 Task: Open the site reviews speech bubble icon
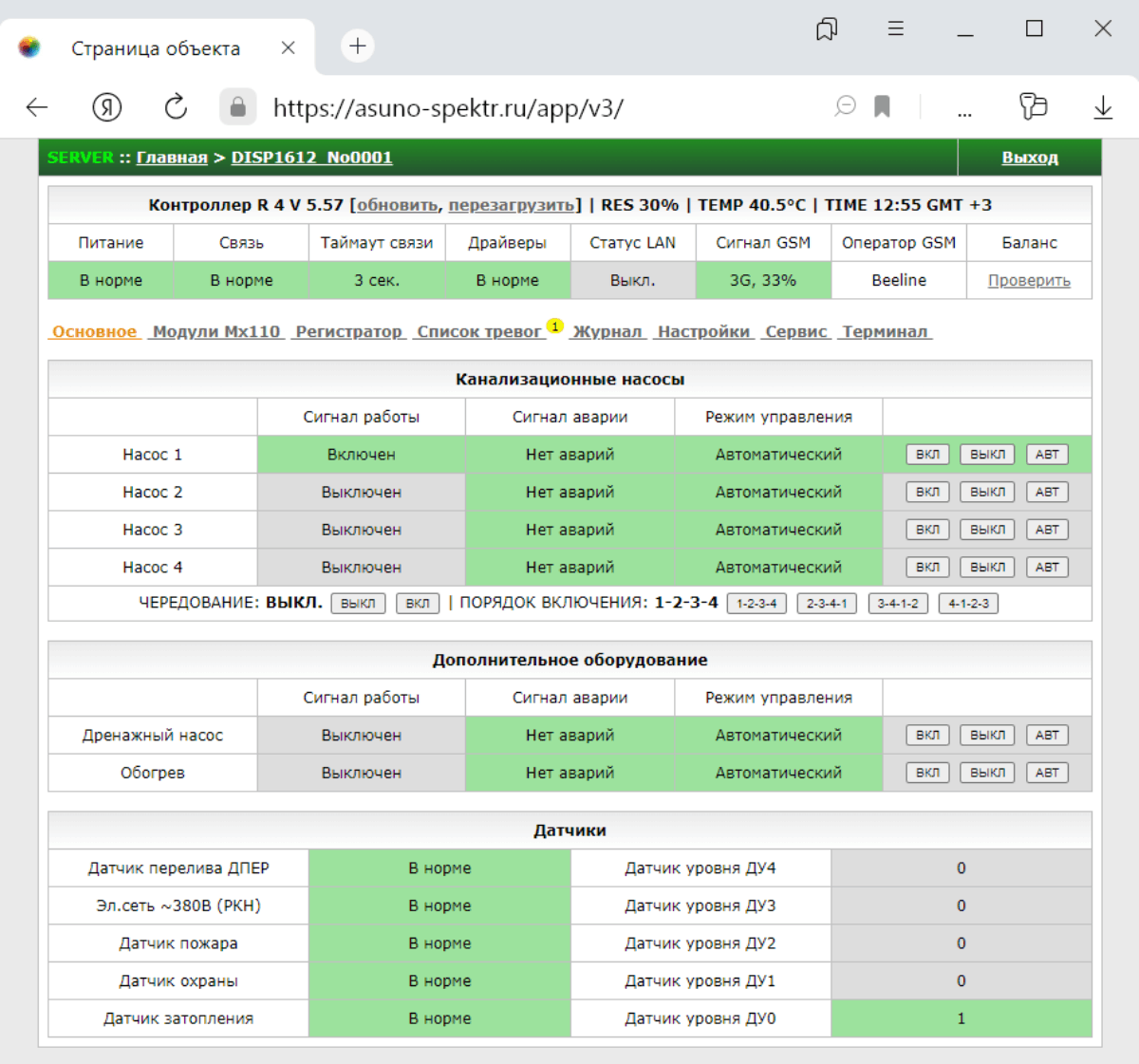[x=845, y=106]
